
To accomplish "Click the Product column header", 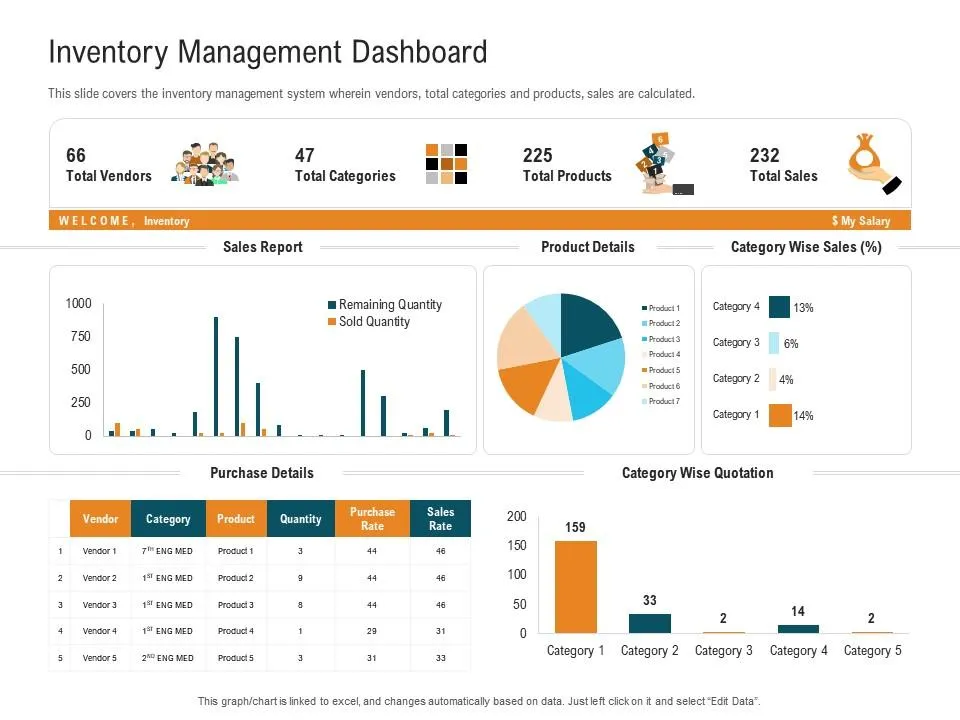I will pos(236,519).
